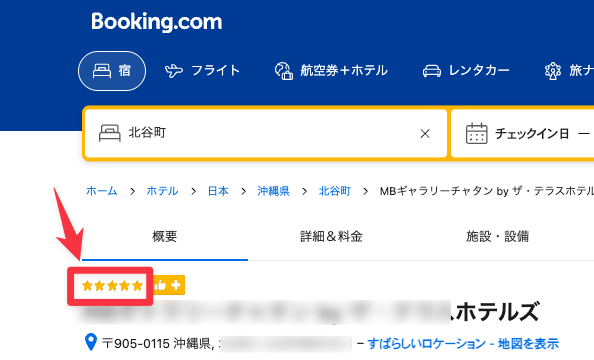Switch to the 概要 tab
The image size is (594, 360).
165,236
